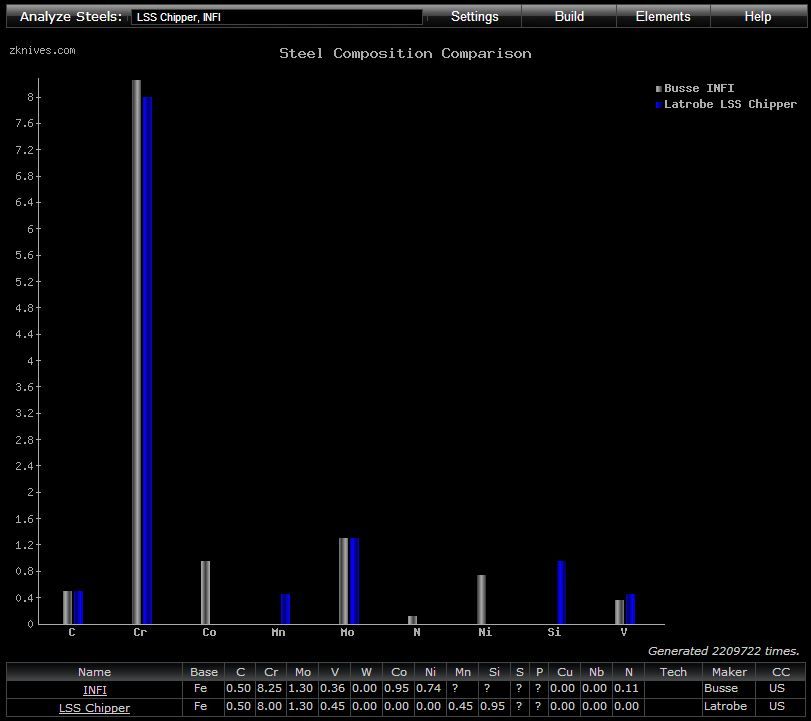Click the Mo column header in table
This screenshot has height=721, width=811.
303,672
